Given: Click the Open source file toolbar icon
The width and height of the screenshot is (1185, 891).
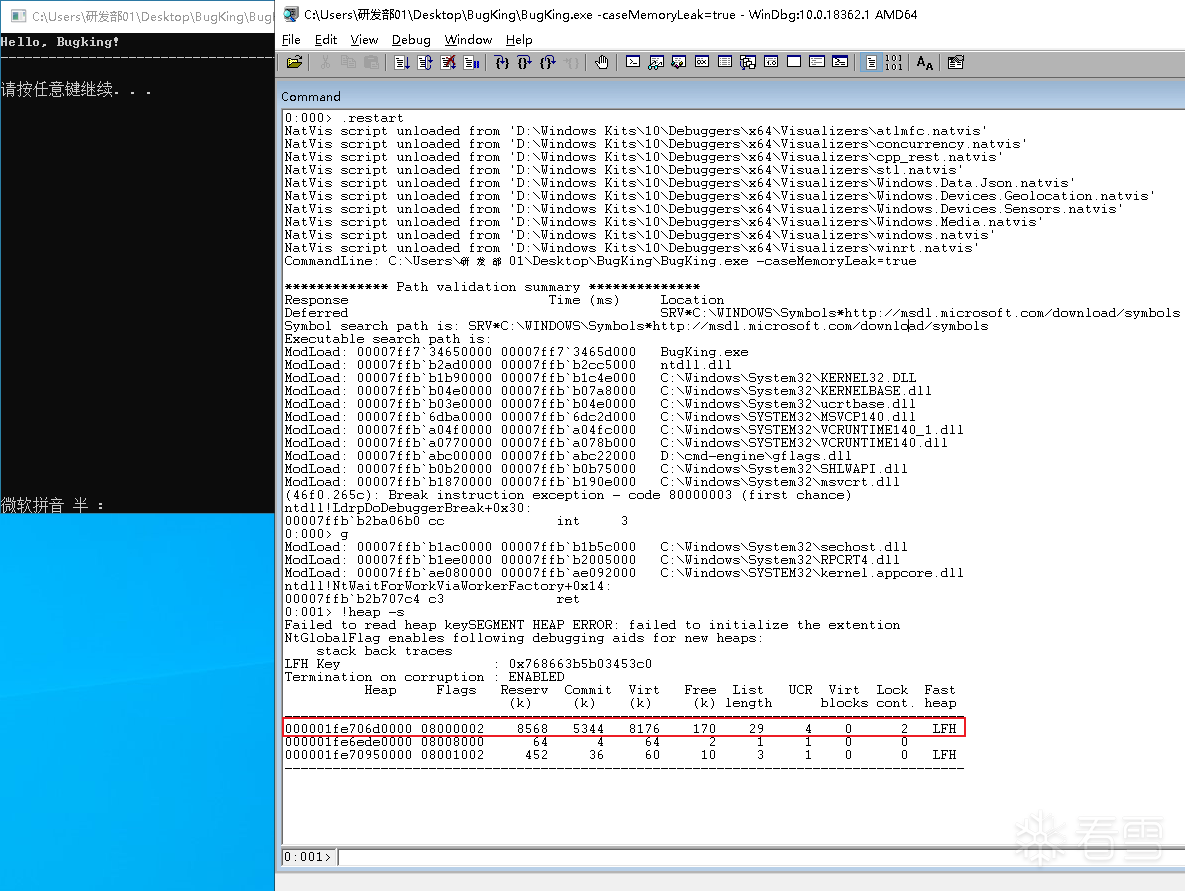Looking at the screenshot, I should coord(294,63).
